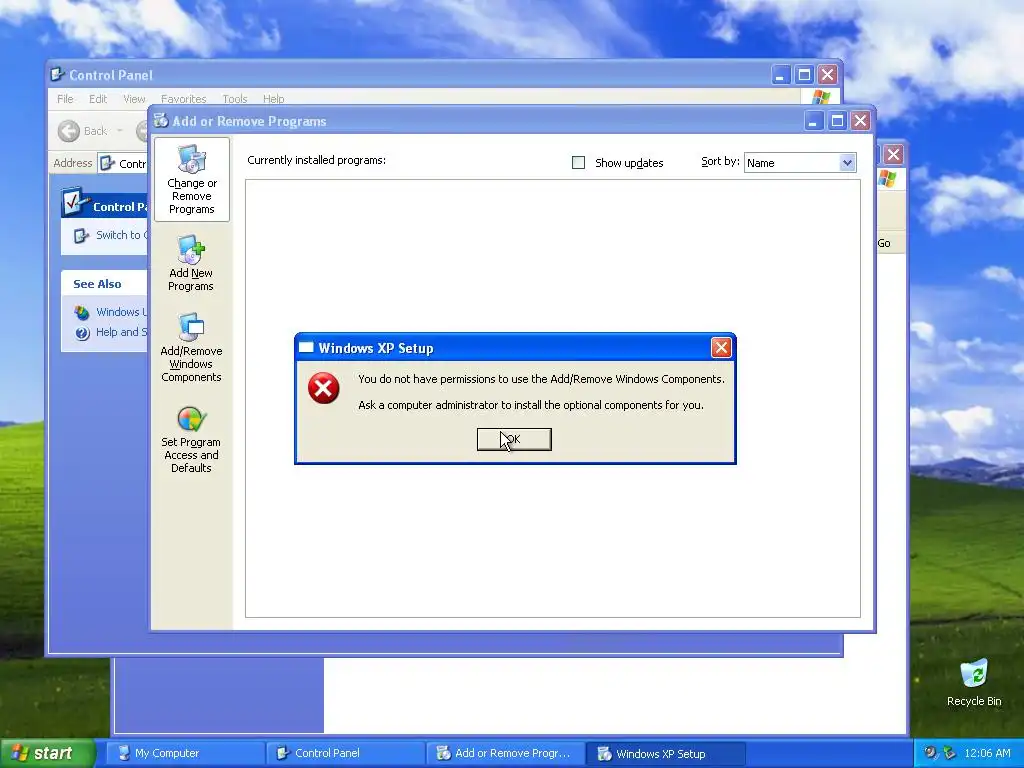Toggle the Show updates checkbox
This screenshot has height=768, width=1024.
point(579,163)
